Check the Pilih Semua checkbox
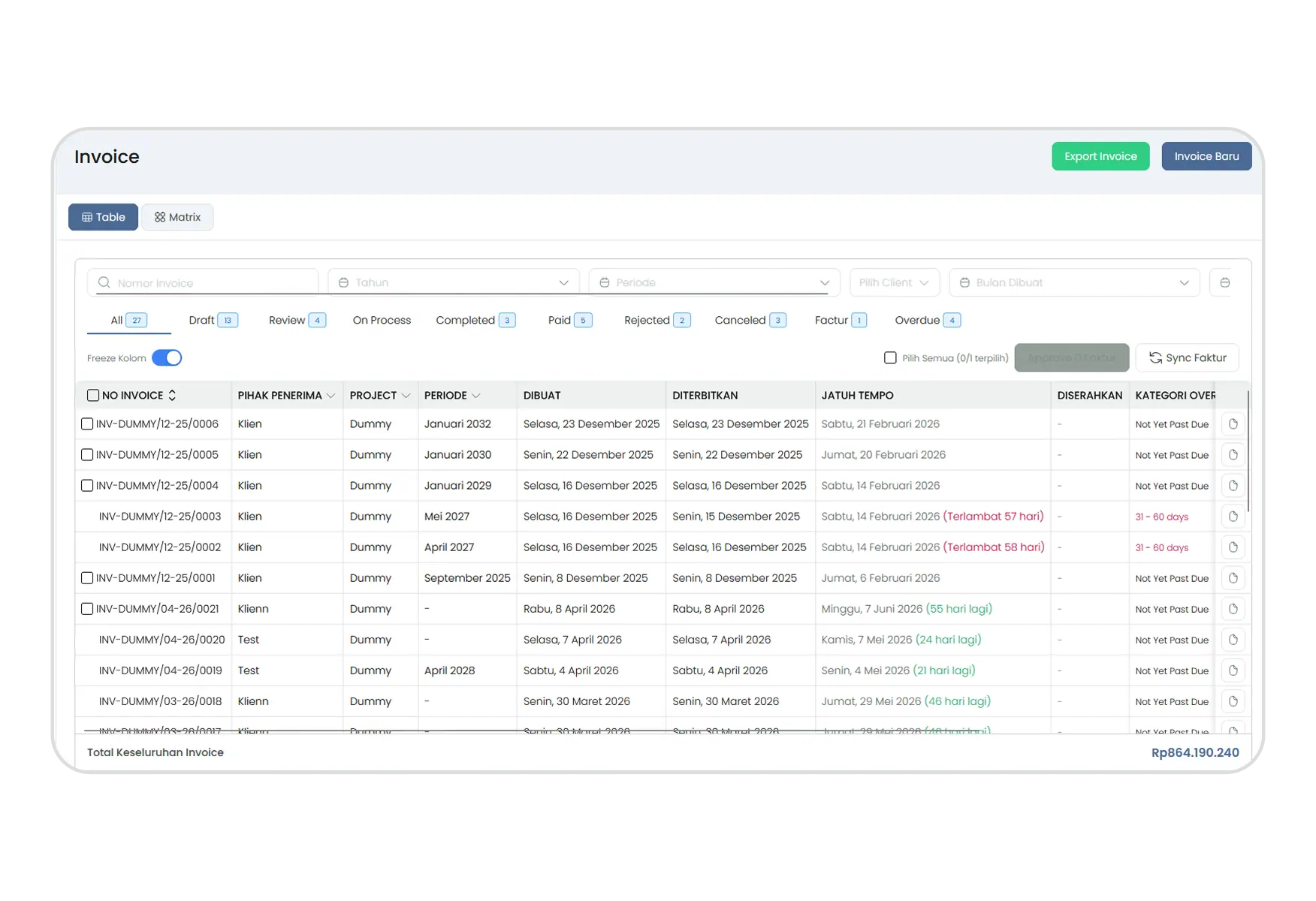The width and height of the screenshot is (1316, 901). pyautogui.click(x=890, y=358)
